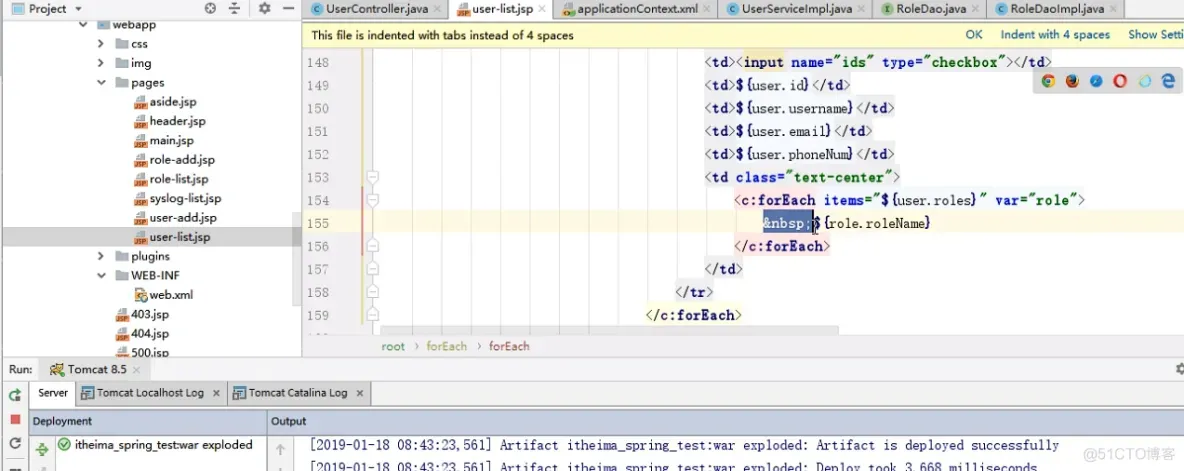Screen dimensions: 1184x471
Task: Click the ${user.email} line of code
Action: click(x=788, y=131)
